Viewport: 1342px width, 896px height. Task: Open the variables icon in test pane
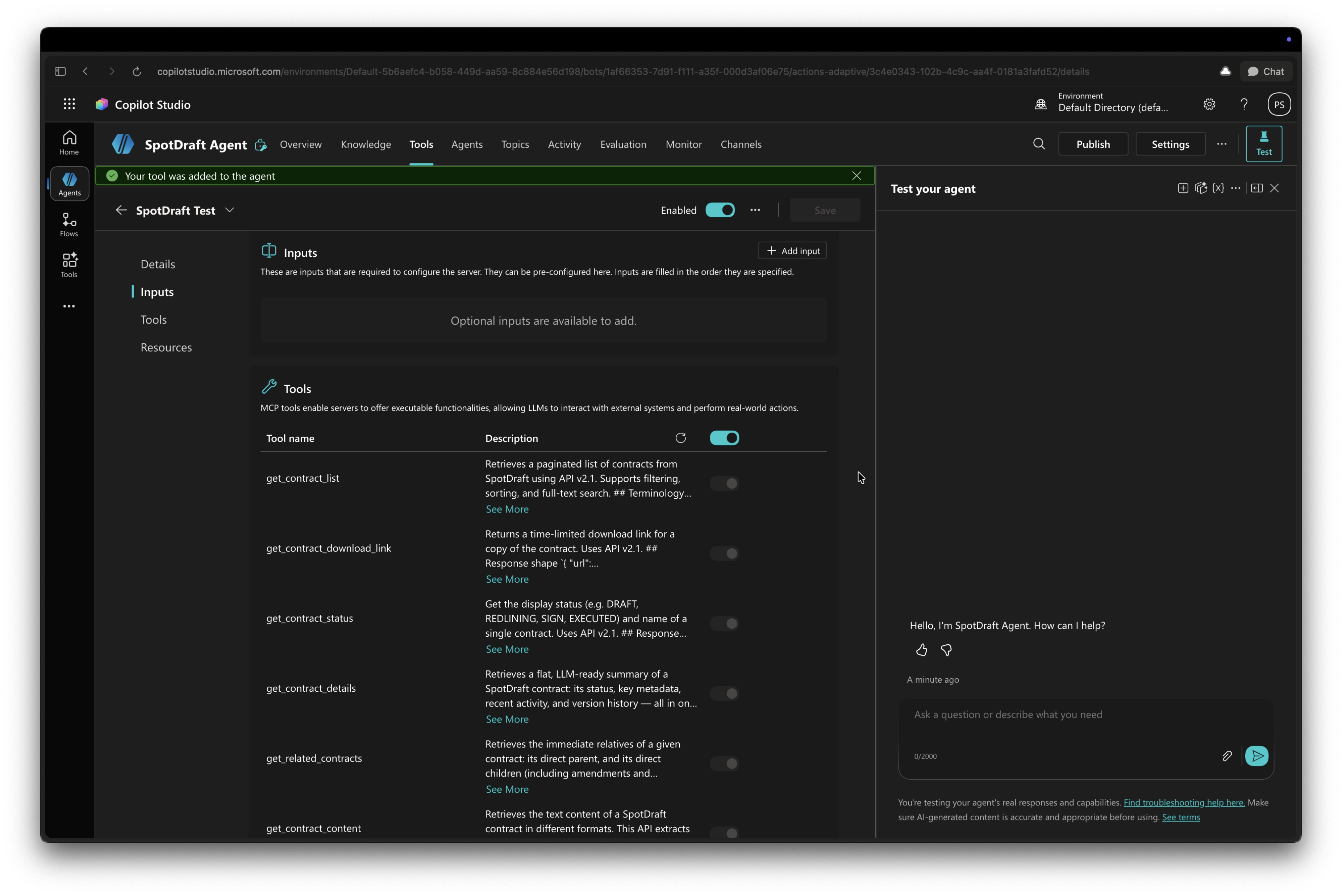click(x=1218, y=189)
